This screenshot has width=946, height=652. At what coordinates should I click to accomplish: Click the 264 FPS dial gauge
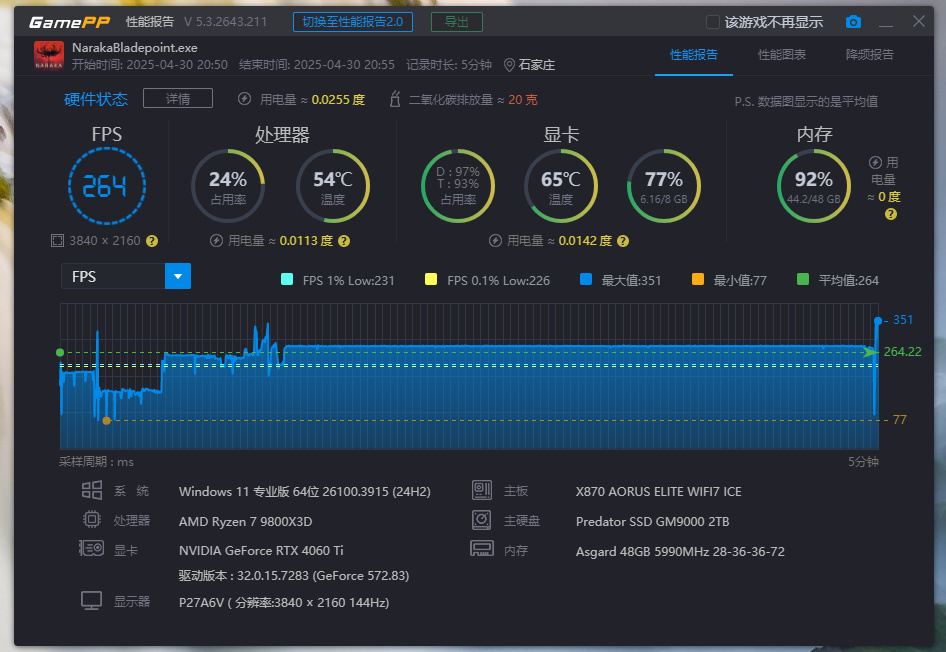tap(107, 186)
